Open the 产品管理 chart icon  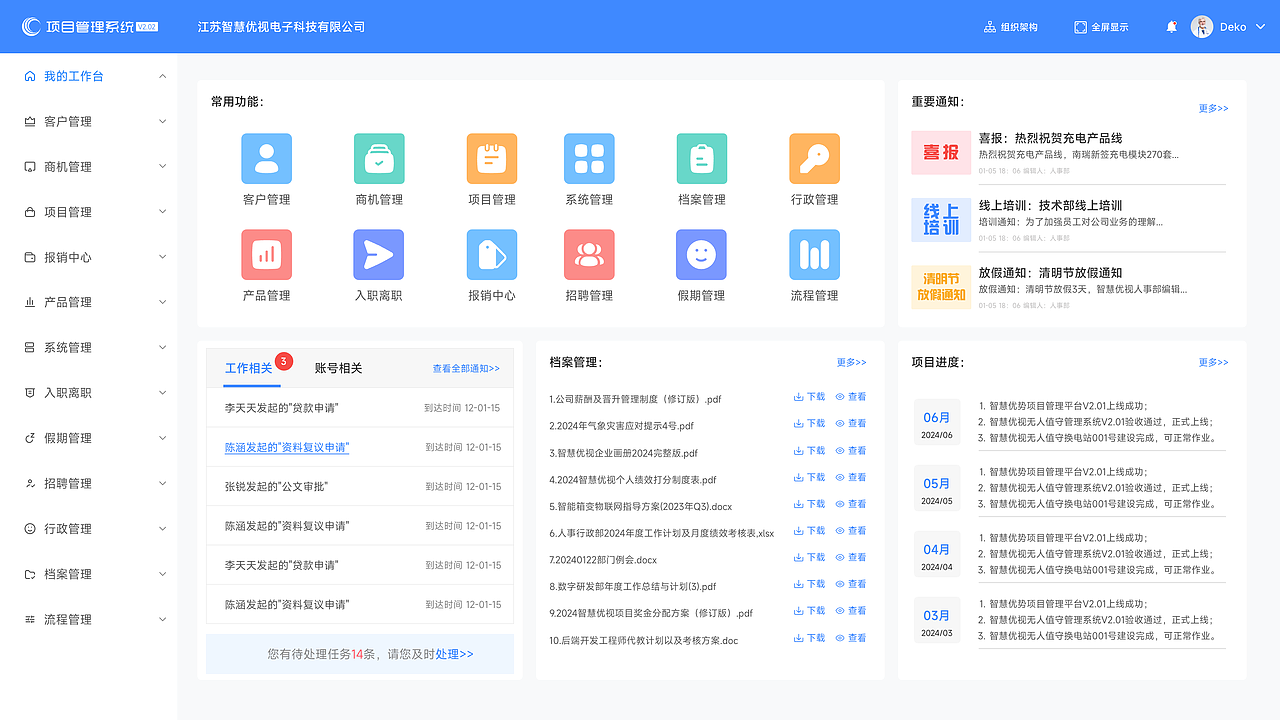pyautogui.click(x=266, y=253)
